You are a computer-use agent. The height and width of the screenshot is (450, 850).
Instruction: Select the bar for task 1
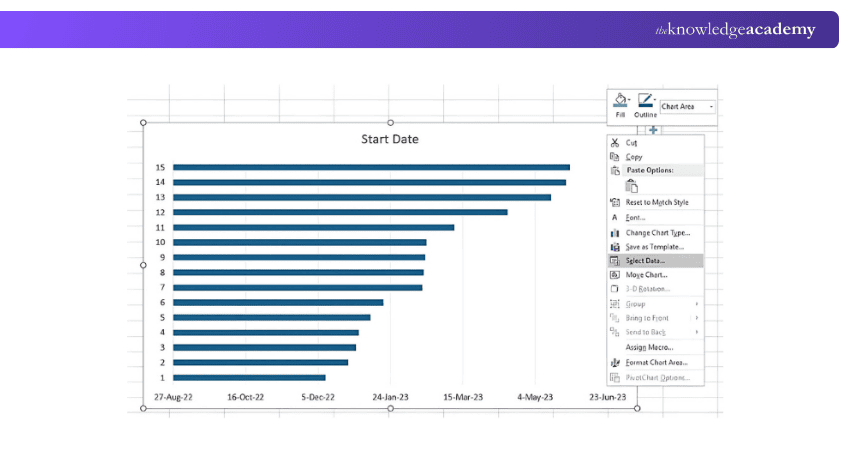click(249, 378)
